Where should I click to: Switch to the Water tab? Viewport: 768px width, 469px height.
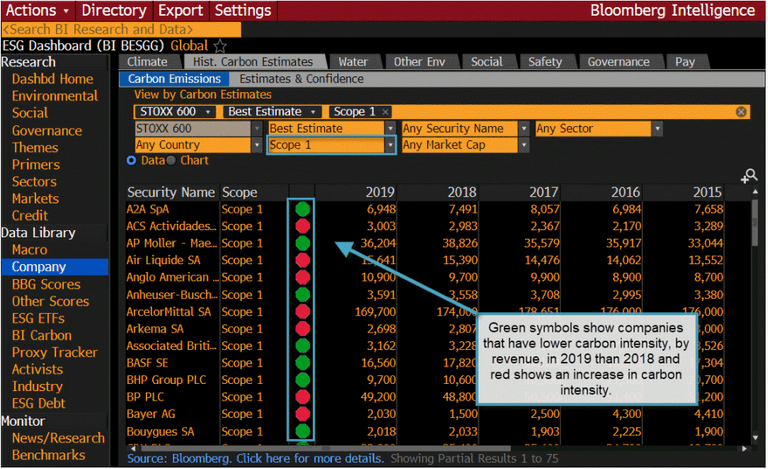point(353,62)
